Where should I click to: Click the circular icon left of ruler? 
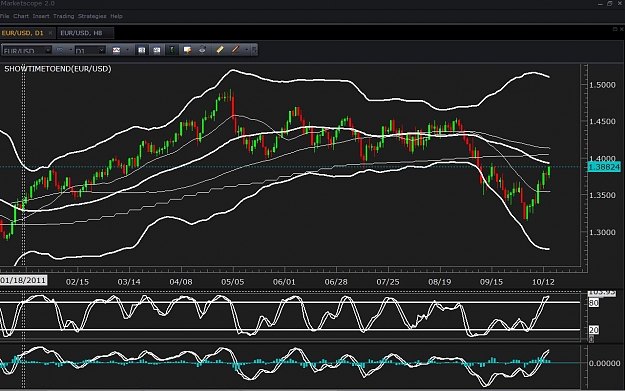202,50
